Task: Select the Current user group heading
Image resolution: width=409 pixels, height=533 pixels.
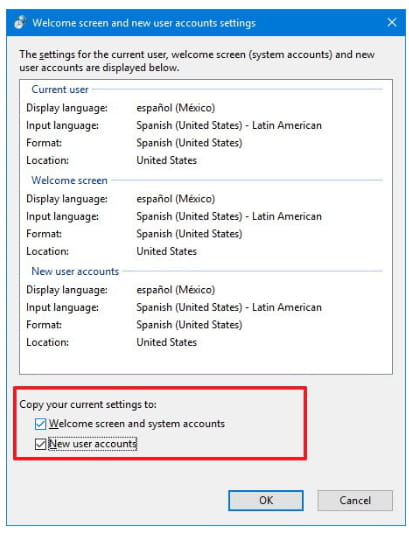Action: tap(60, 89)
